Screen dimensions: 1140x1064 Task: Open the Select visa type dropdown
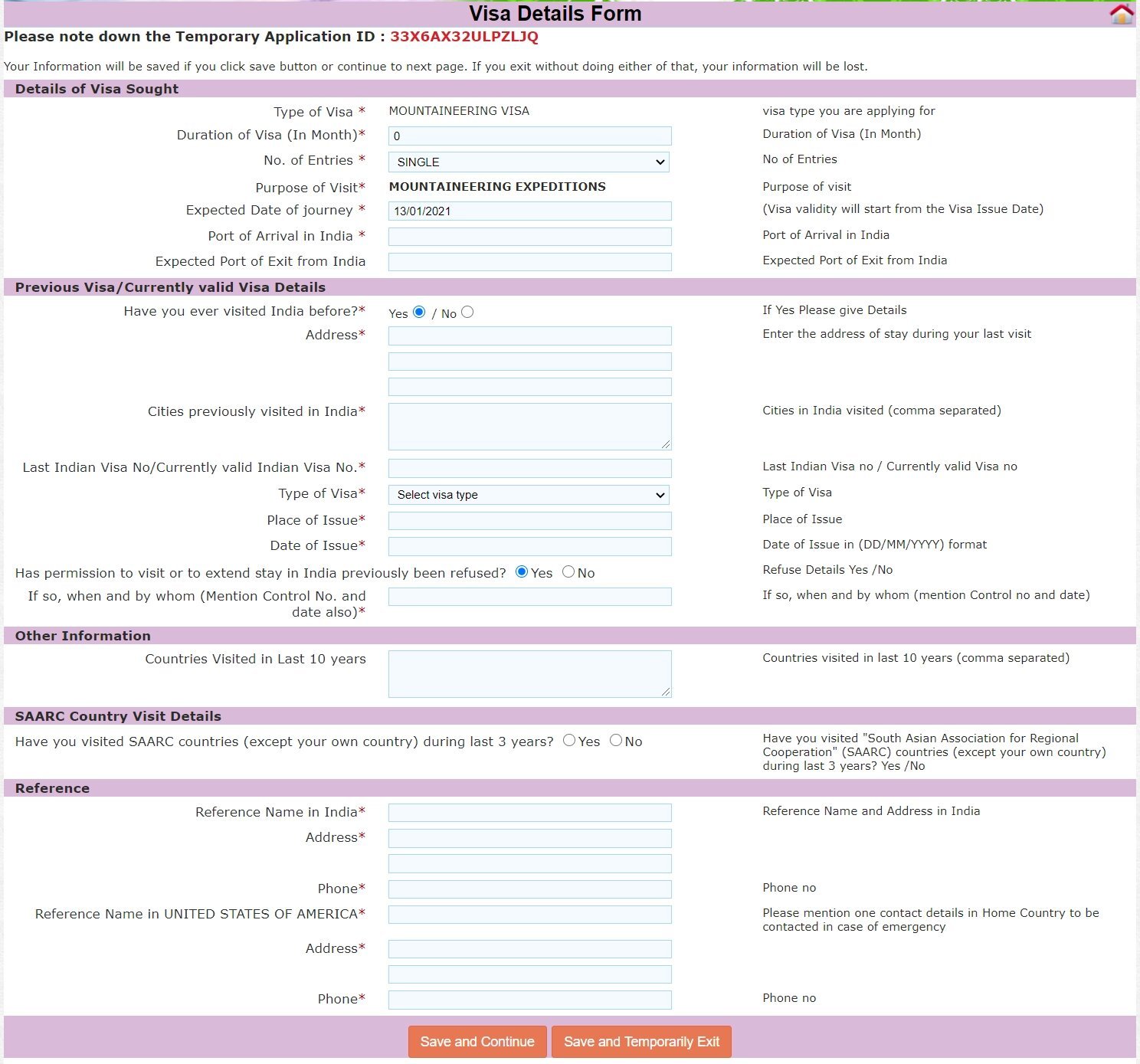(x=529, y=495)
